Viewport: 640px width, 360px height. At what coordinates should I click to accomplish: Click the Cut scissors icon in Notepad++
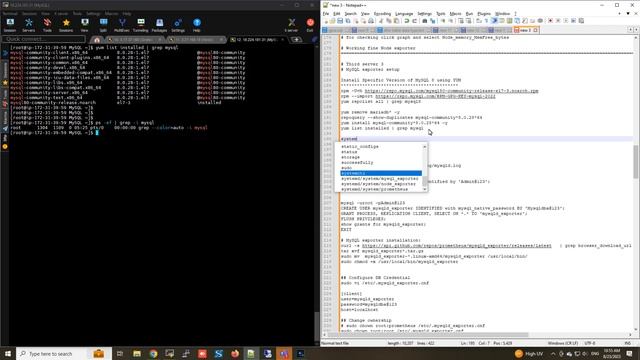click(381, 21)
